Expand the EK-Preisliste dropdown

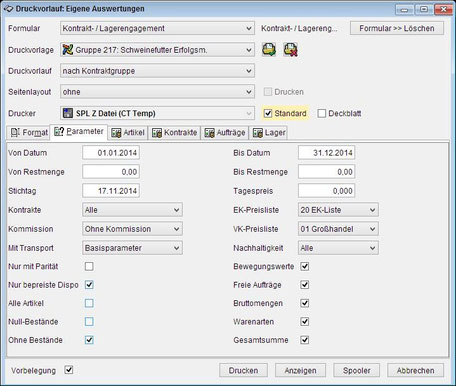pyautogui.click(x=338, y=210)
